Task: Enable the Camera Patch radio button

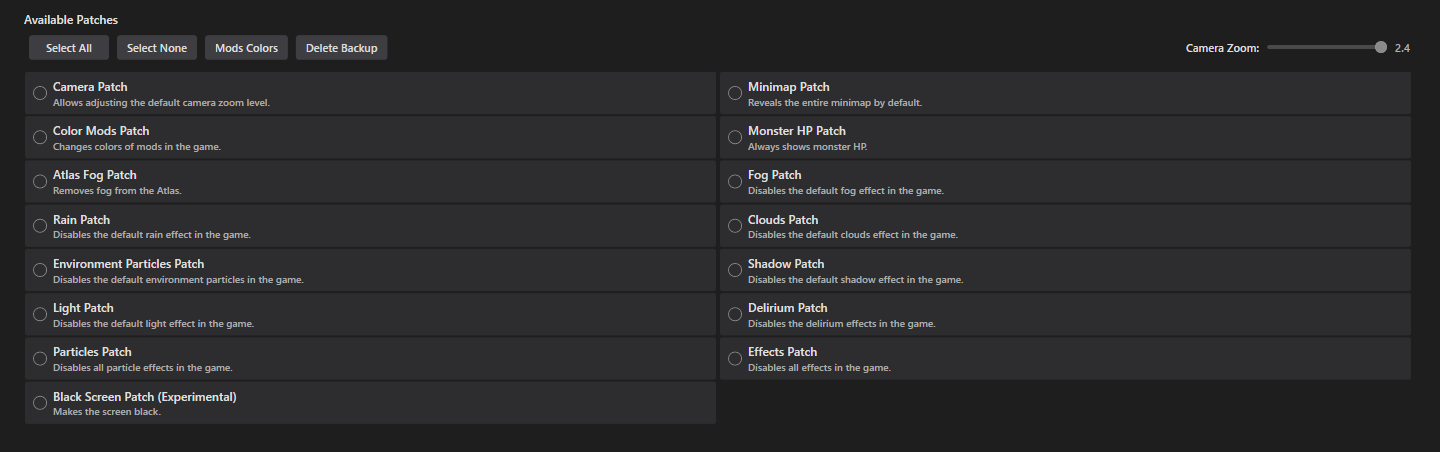Action: pyautogui.click(x=40, y=94)
